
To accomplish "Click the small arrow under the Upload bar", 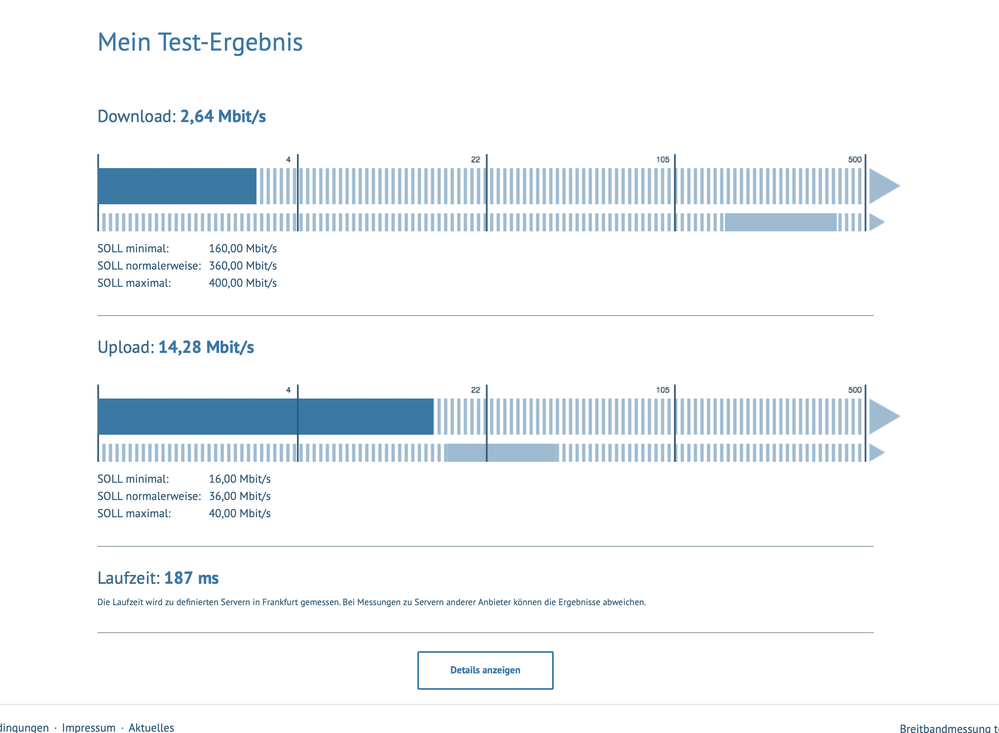I will pyautogui.click(x=877, y=453).
